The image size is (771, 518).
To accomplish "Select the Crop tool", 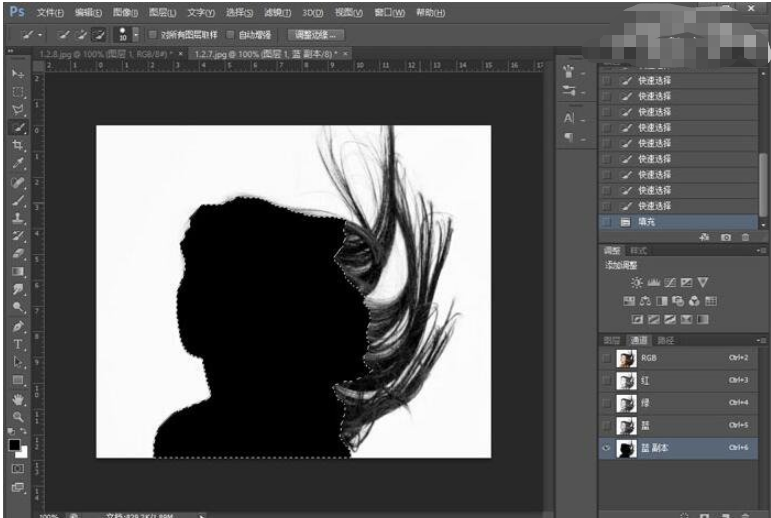I will (17, 144).
